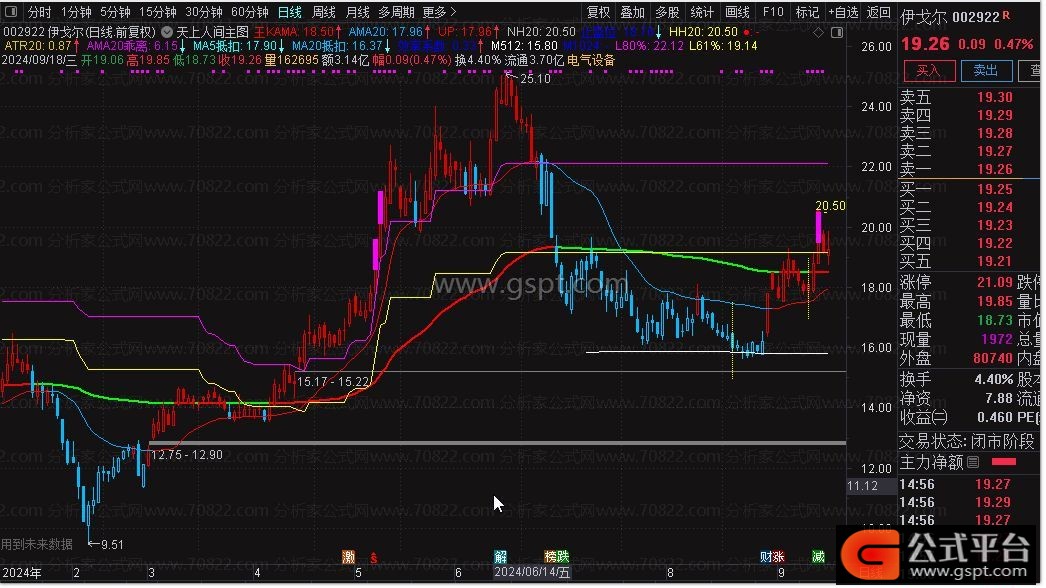Click the split-window icon above the price axis
Image resolution: width=1046 pixels, height=588 pixels.
(837, 32)
